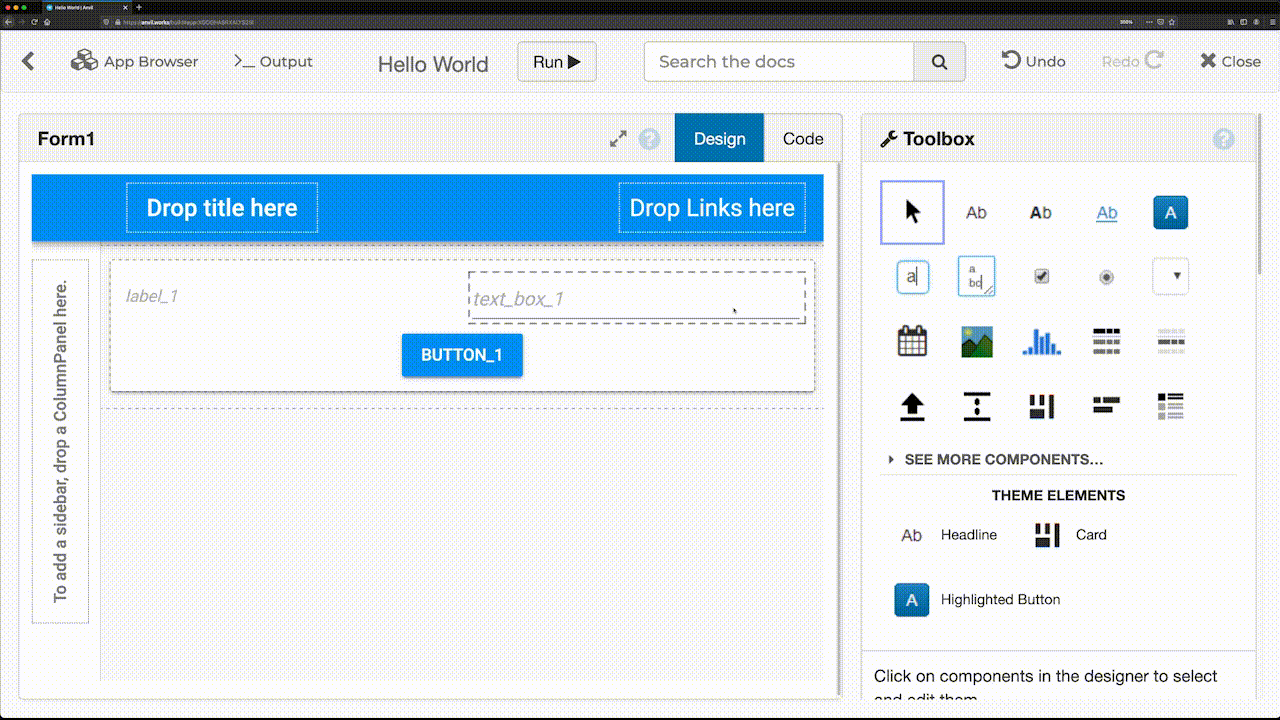Pick the FileLoader upload component
Image resolution: width=1280 pixels, height=720 pixels.
[911, 406]
